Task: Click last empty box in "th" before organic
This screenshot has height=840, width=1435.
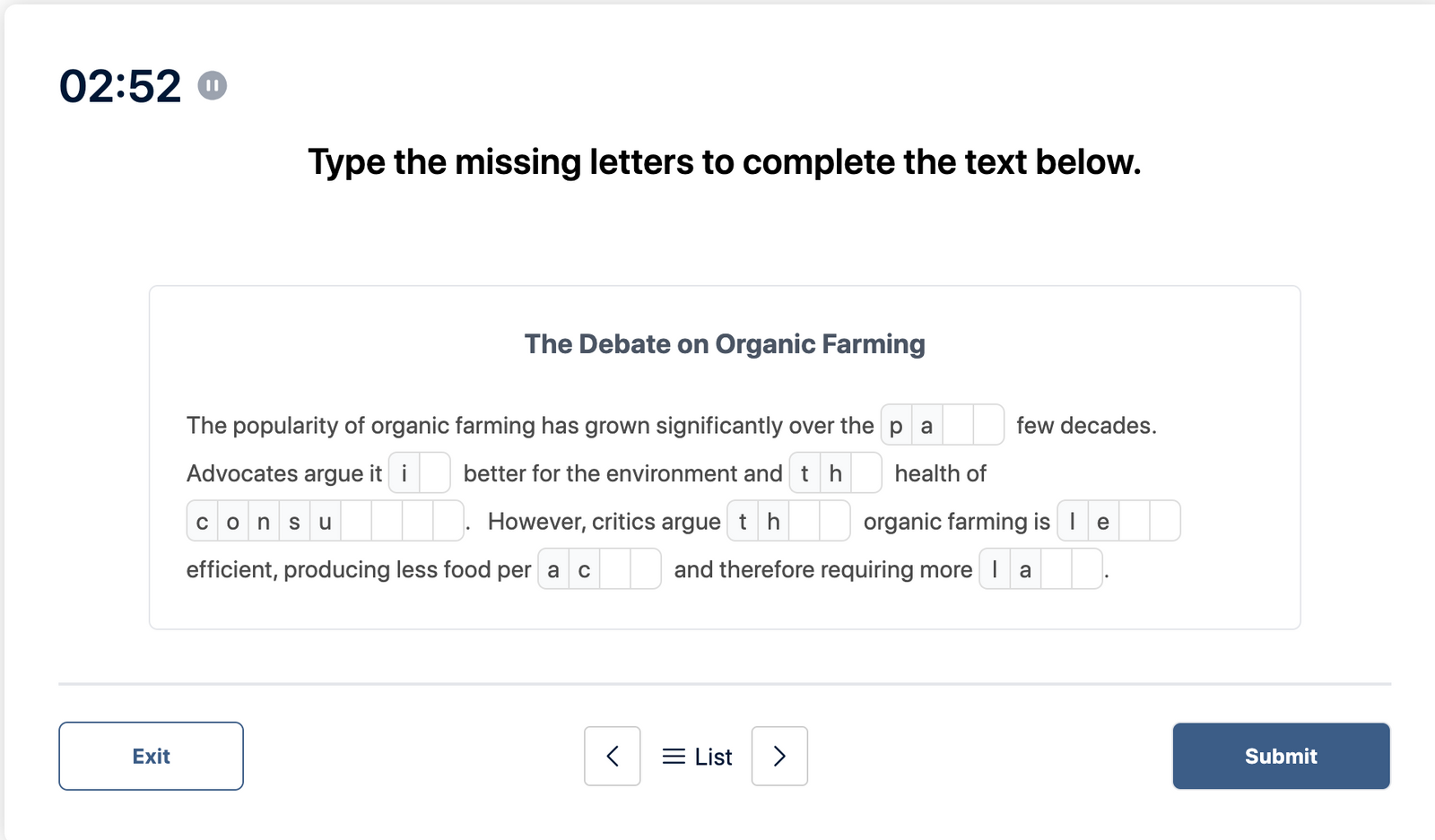Action: click(x=834, y=522)
